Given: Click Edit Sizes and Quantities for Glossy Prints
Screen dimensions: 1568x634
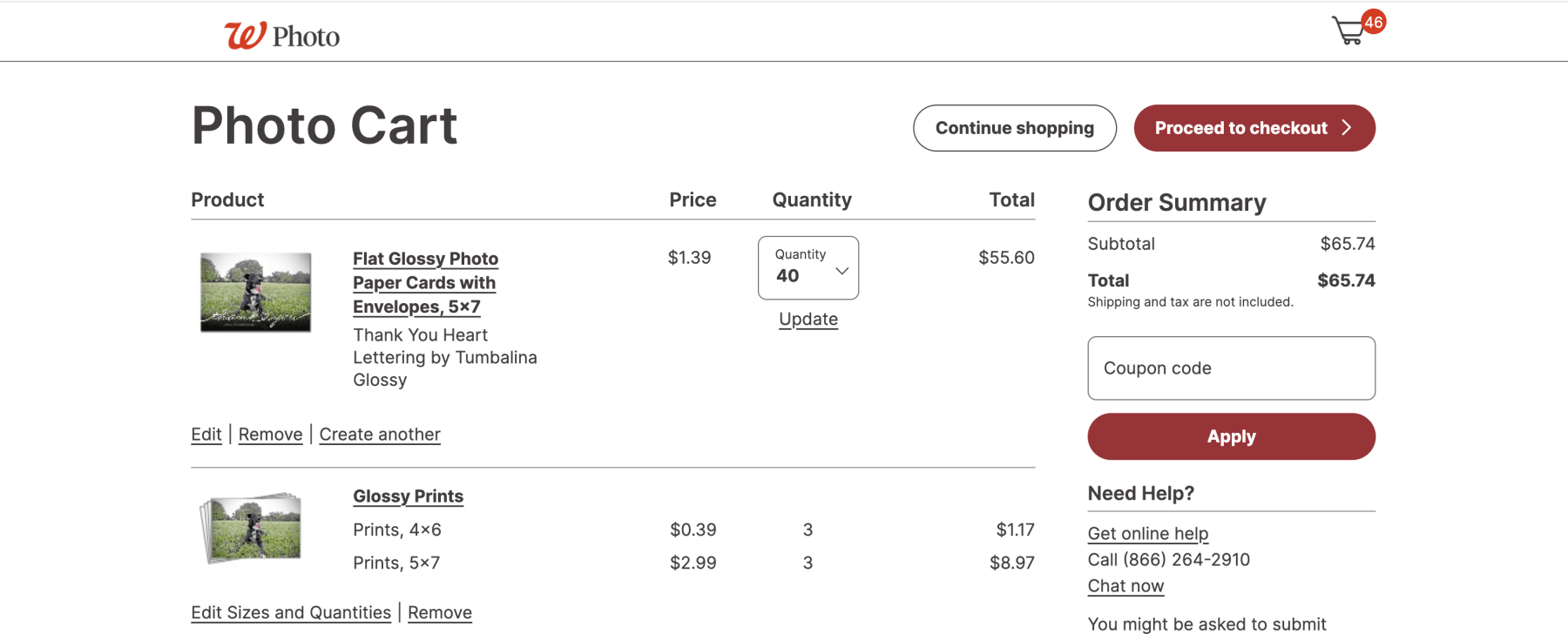Looking at the screenshot, I should [x=290, y=612].
